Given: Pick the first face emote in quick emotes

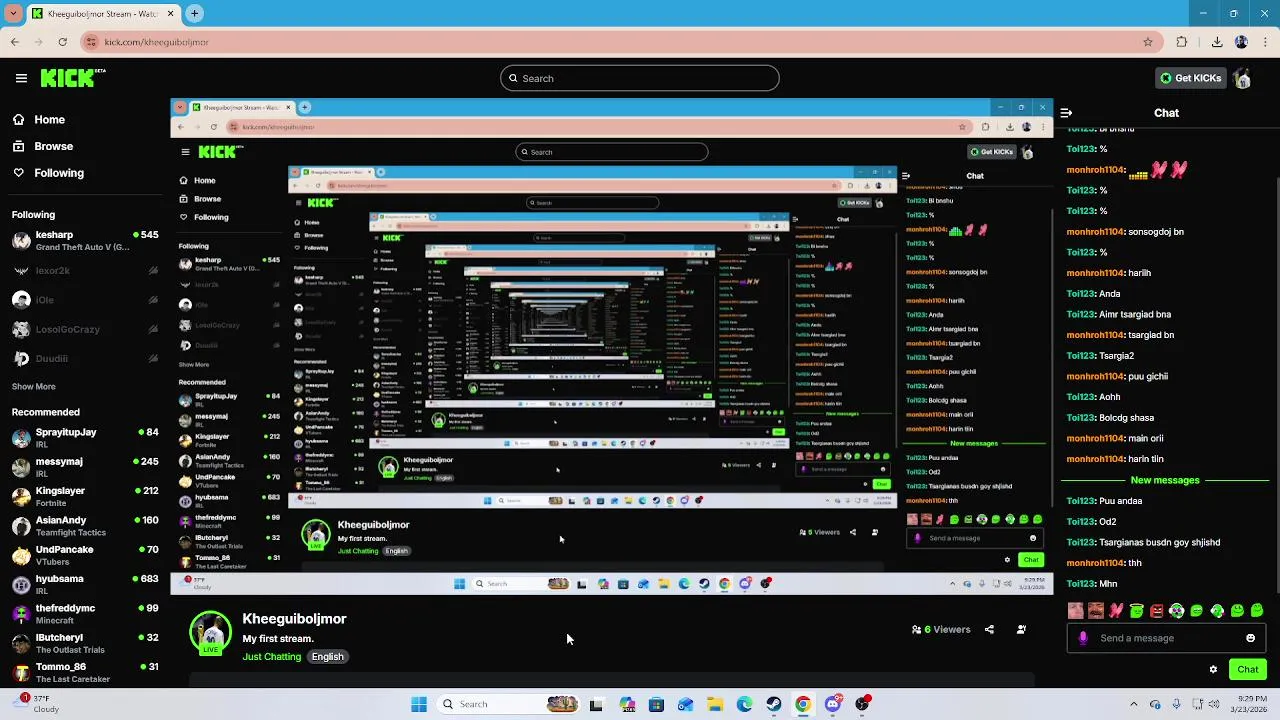Looking at the screenshot, I should click(1076, 610).
